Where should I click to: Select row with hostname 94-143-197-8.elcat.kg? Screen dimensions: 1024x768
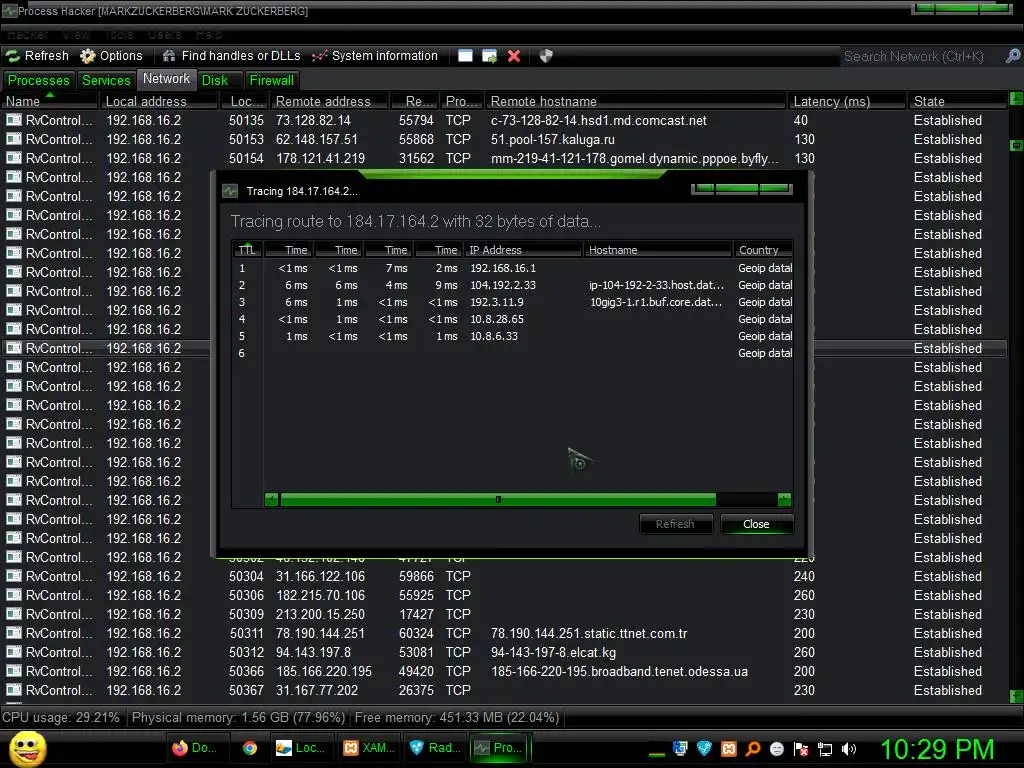504,652
